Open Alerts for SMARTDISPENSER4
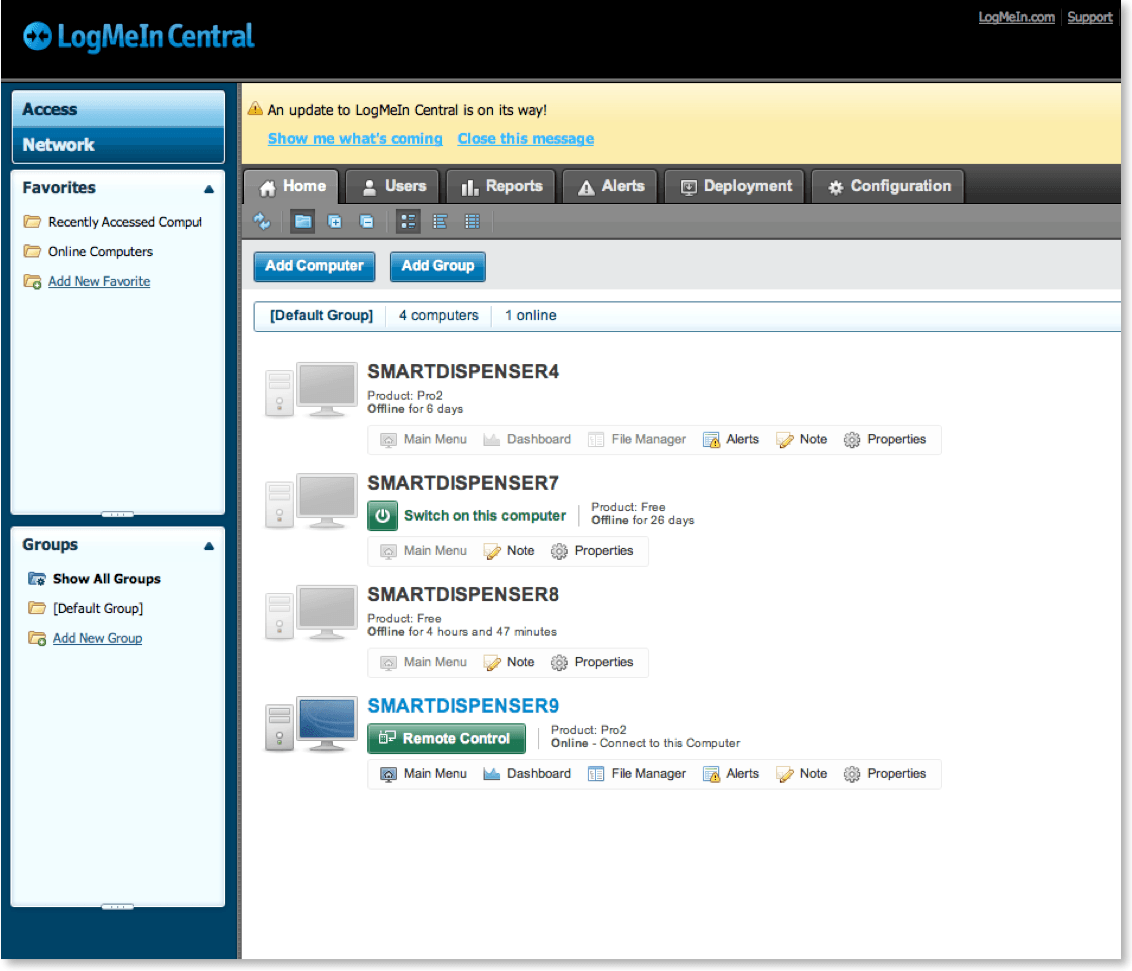 pos(731,440)
